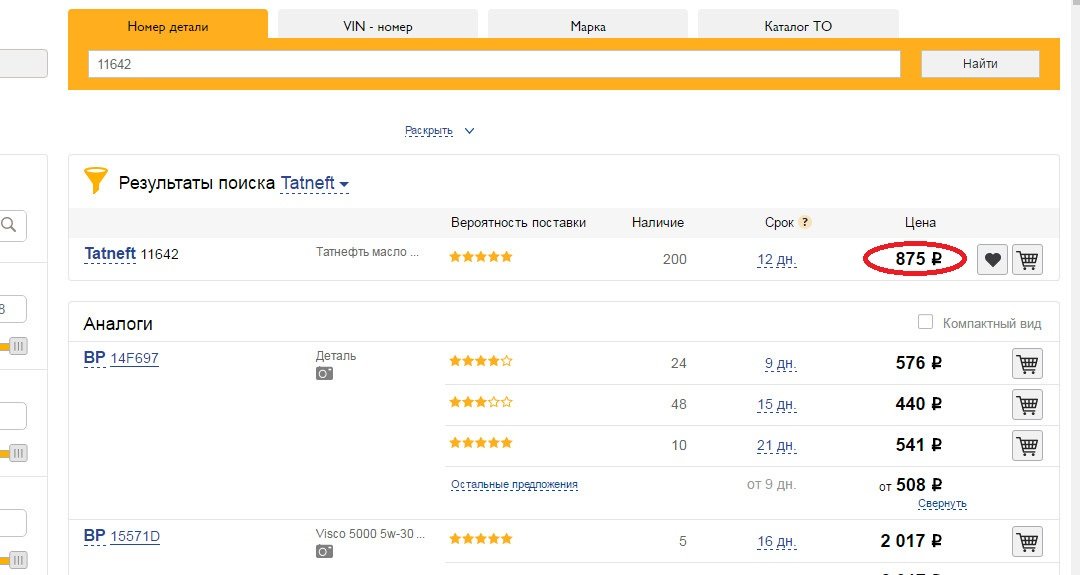Expand the Раскрыть section

click(439, 130)
